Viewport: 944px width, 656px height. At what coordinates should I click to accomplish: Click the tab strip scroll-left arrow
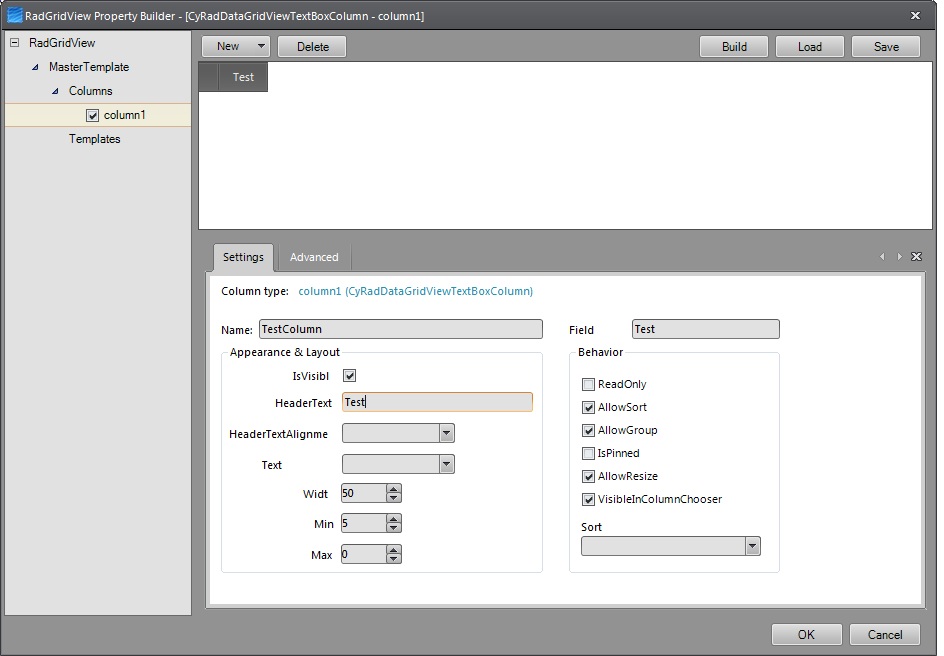pyautogui.click(x=882, y=257)
